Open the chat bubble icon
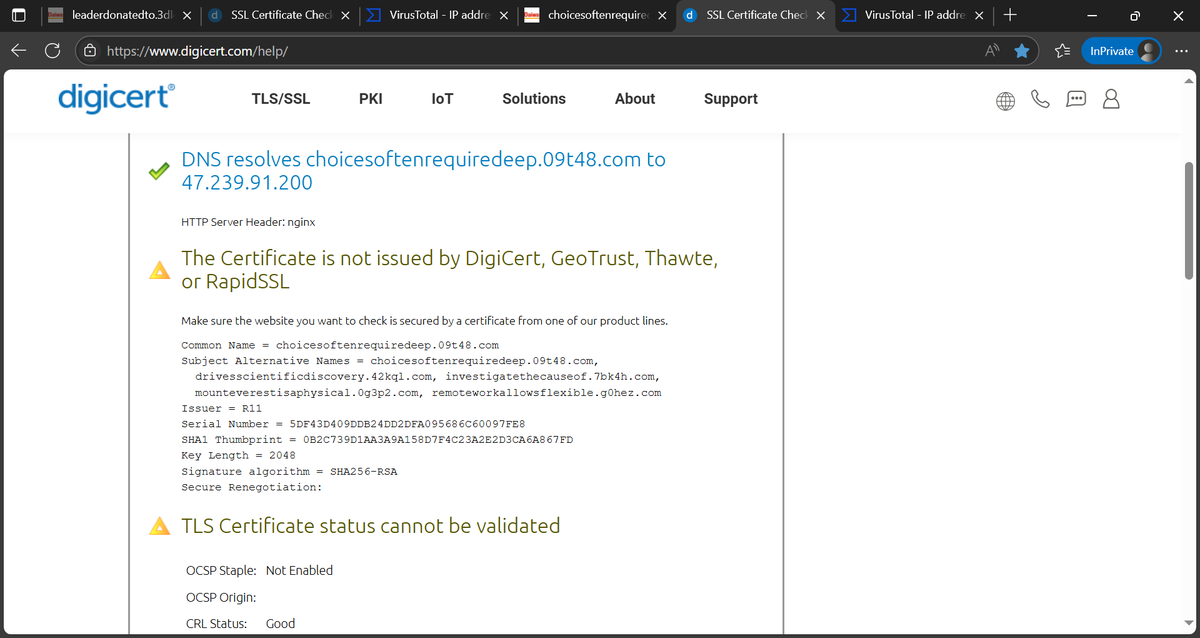Image resolution: width=1200 pixels, height=638 pixels. tap(1076, 99)
